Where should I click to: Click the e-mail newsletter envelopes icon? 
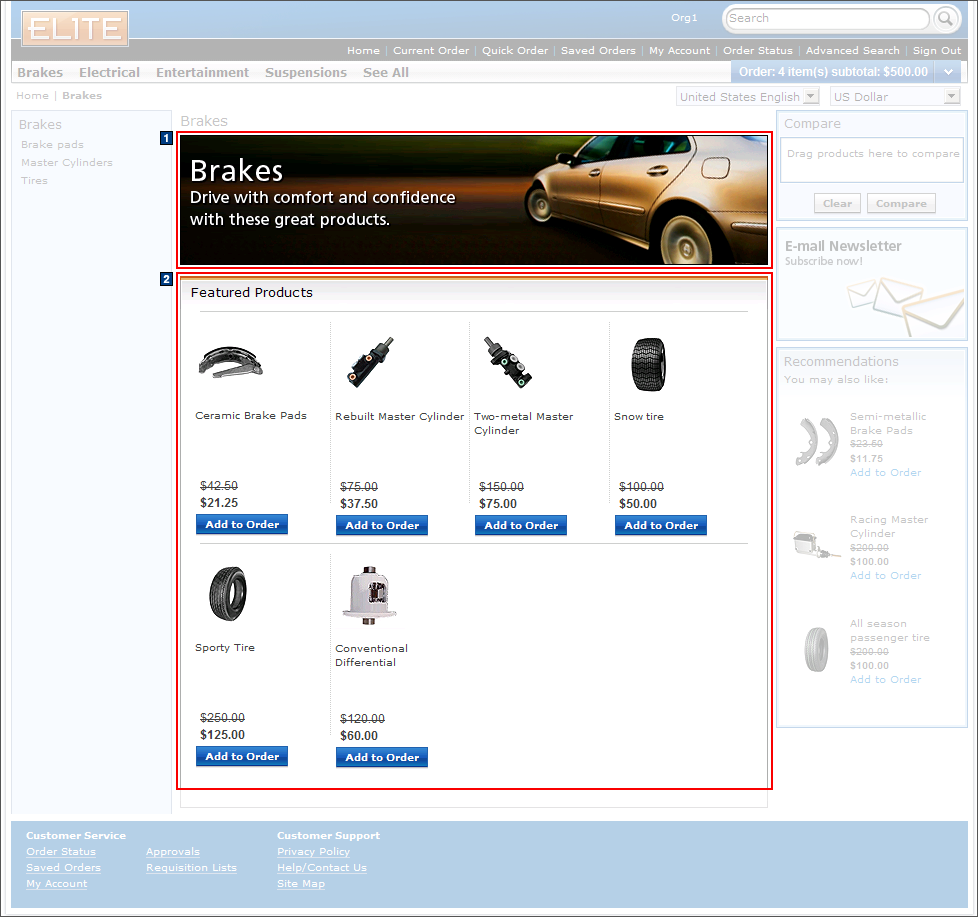pos(890,303)
